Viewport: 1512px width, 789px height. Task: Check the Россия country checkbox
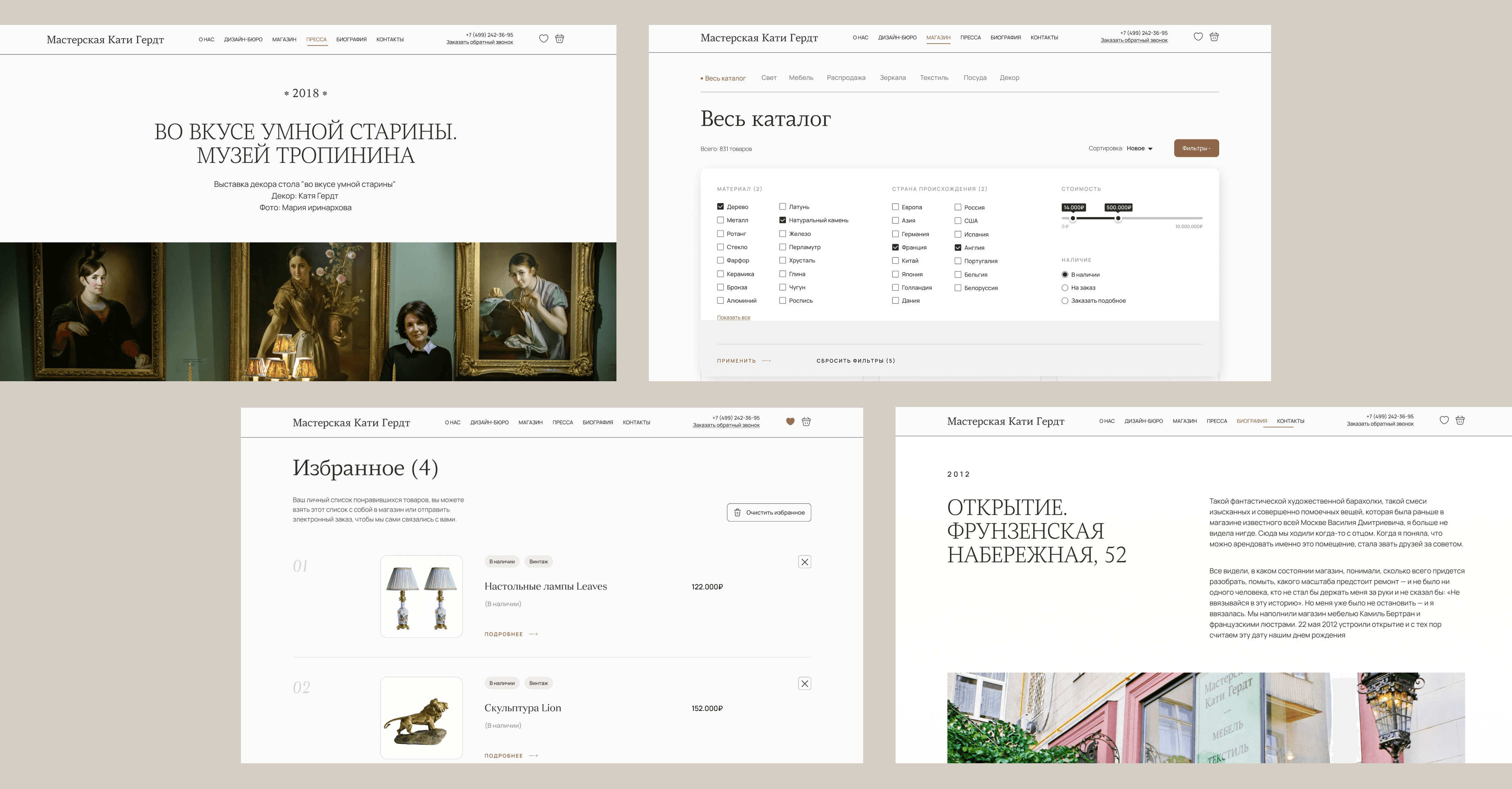click(958, 207)
